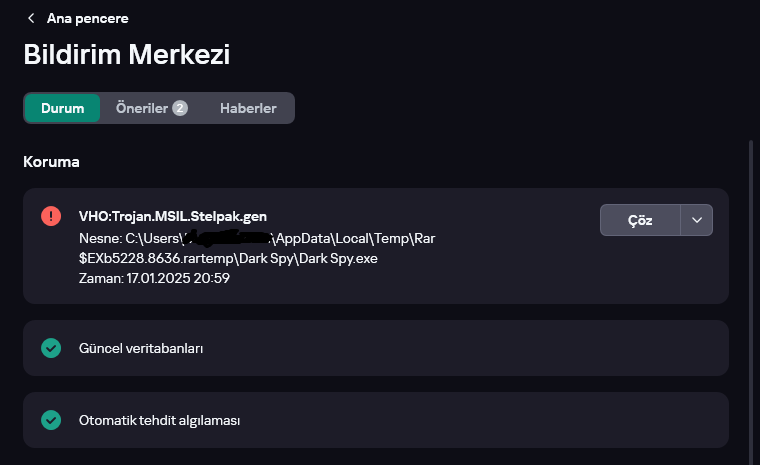Click the green check beside Otomatik tehdit algılaması
760x465 pixels.
pos(51,420)
